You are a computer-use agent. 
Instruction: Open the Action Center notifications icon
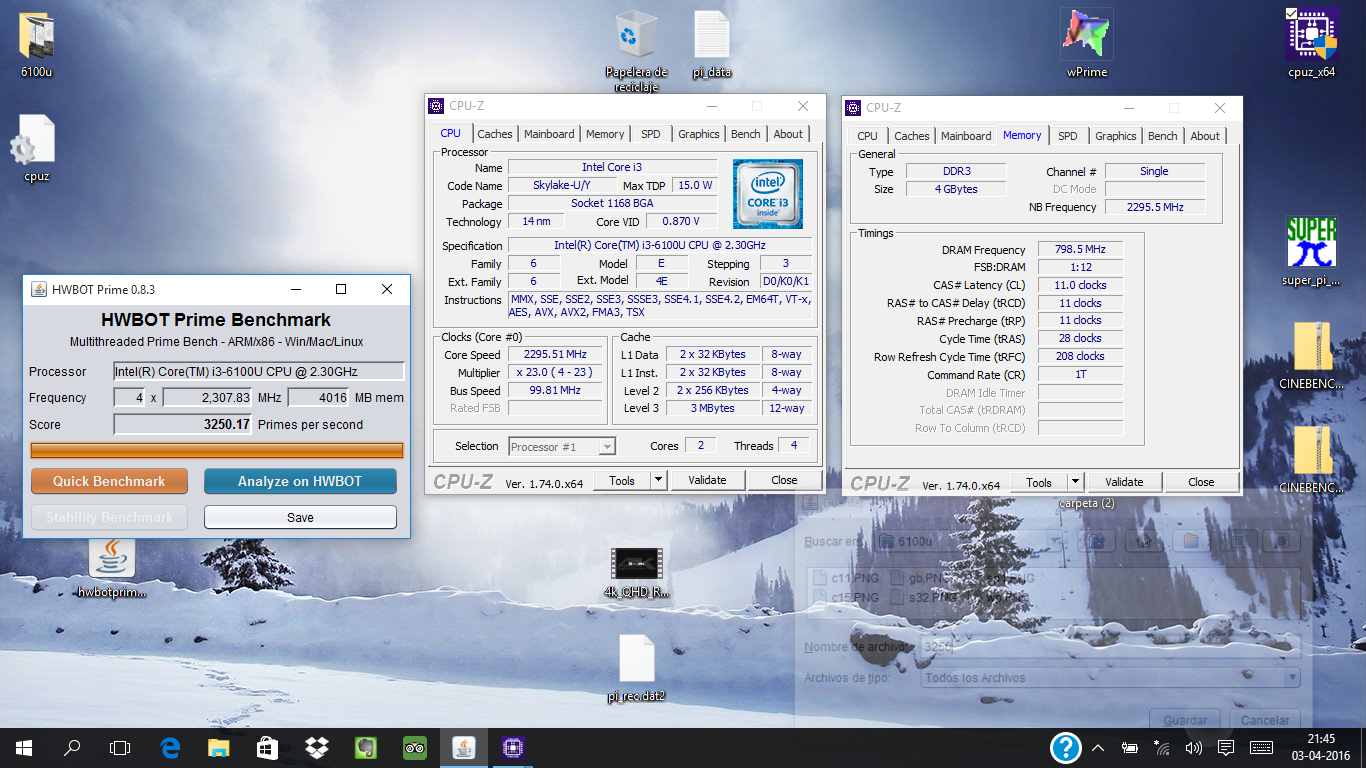coord(1226,747)
